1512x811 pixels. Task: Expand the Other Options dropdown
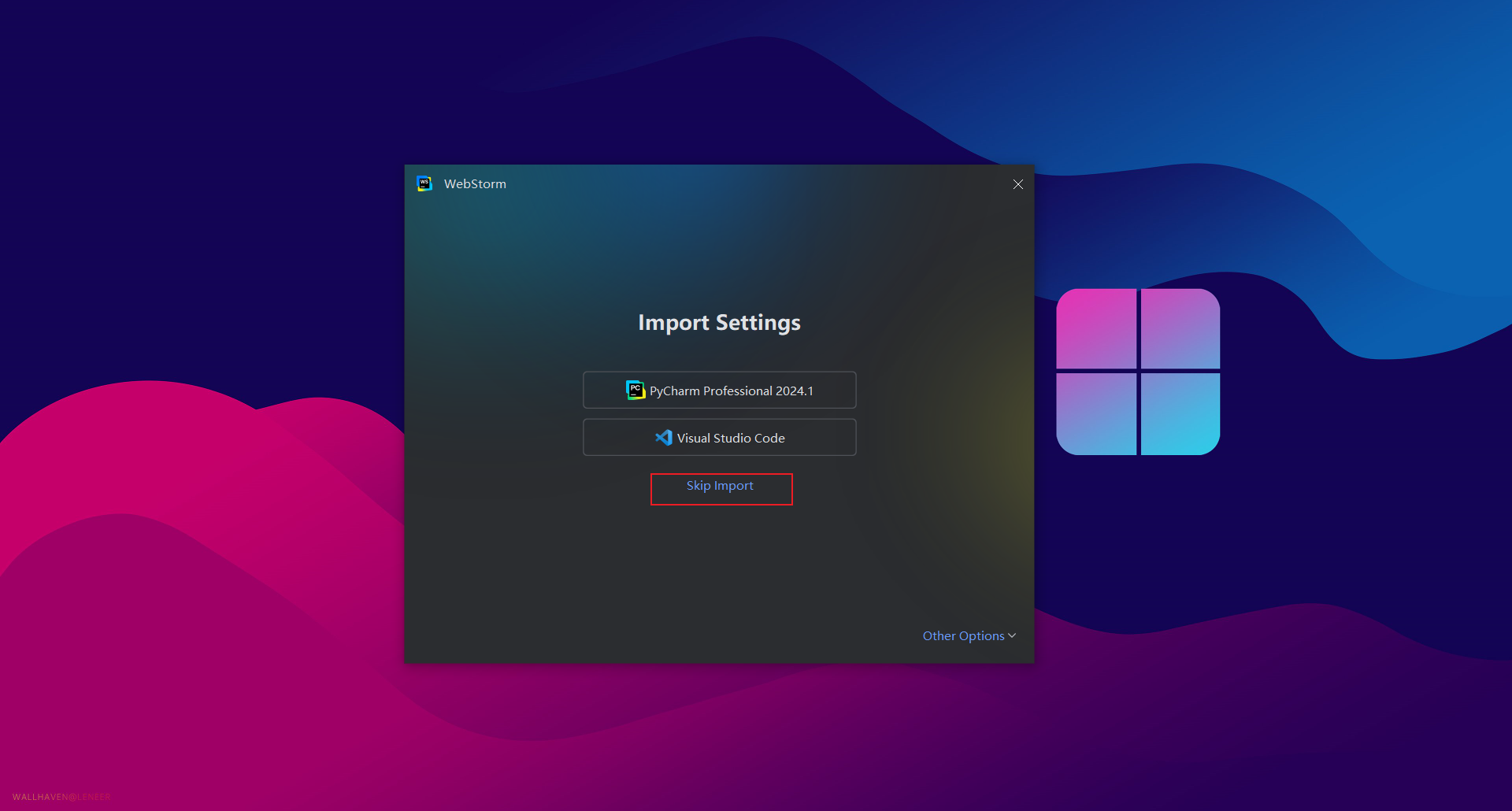tap(969, 636)
